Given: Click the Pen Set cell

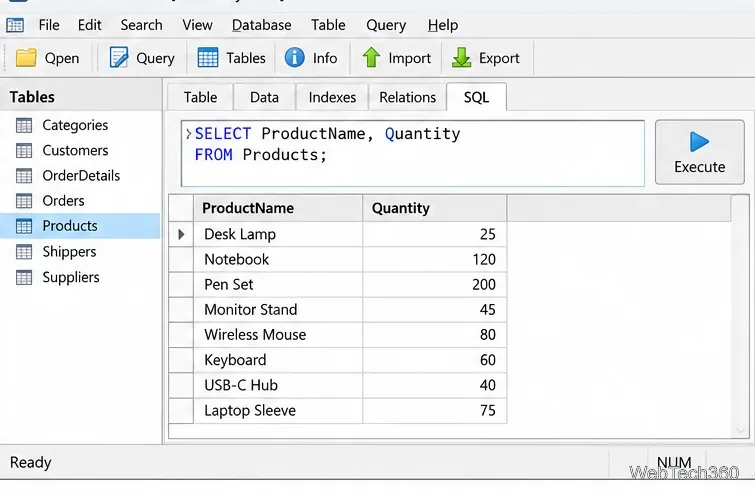Looking at the screenshot, I should (x=278, y=285).
